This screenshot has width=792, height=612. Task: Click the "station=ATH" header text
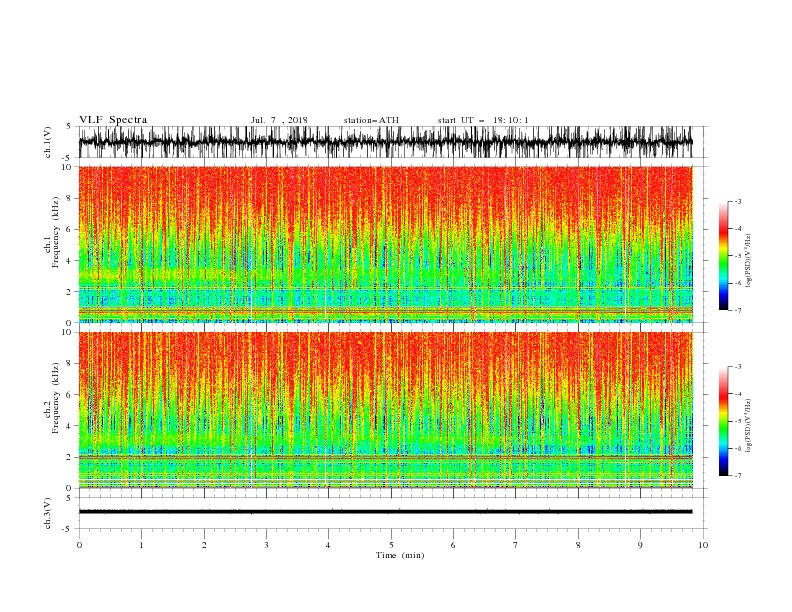[x=371, y=120]
